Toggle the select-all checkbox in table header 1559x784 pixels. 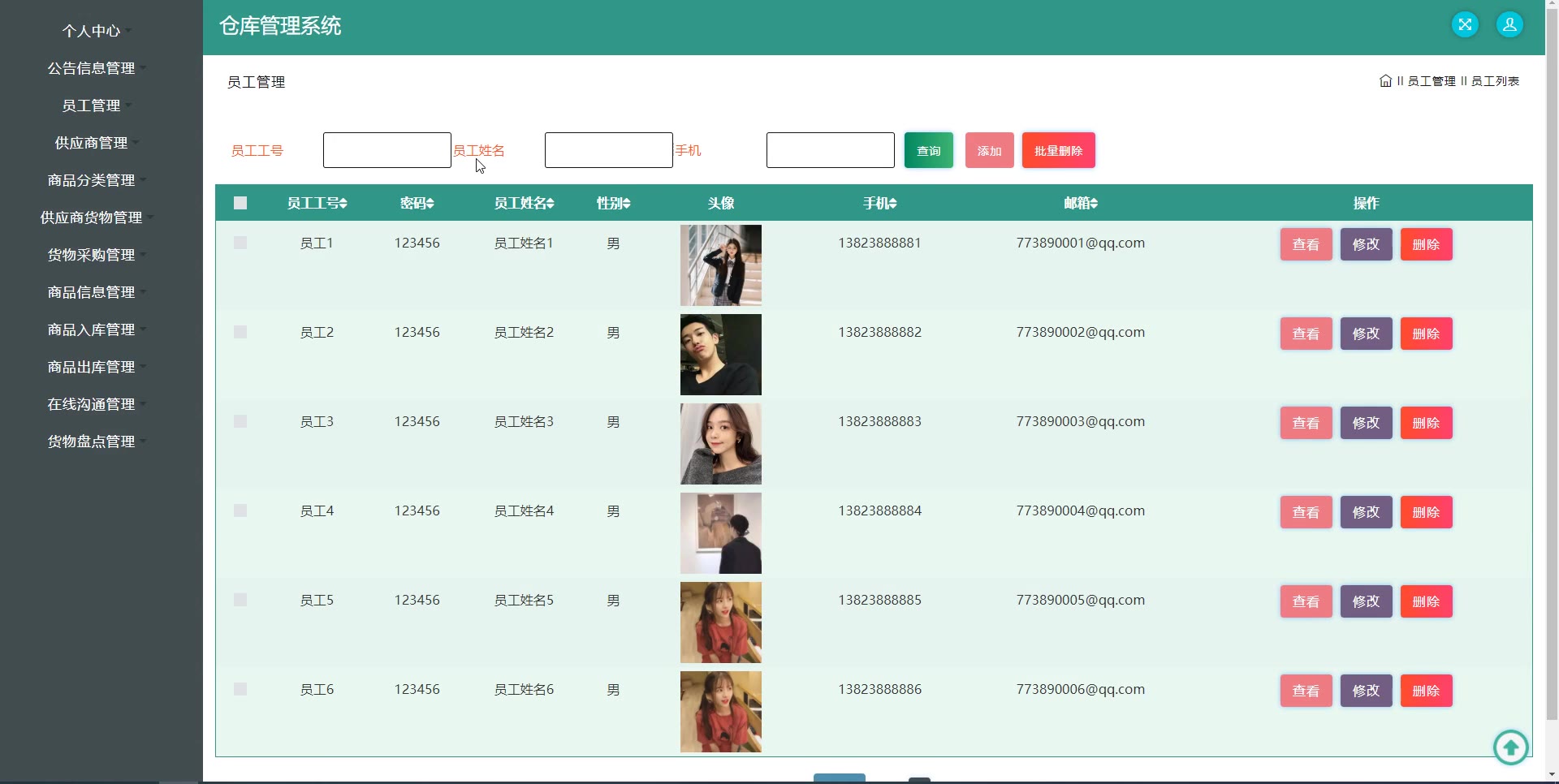[x=240, y=204]
